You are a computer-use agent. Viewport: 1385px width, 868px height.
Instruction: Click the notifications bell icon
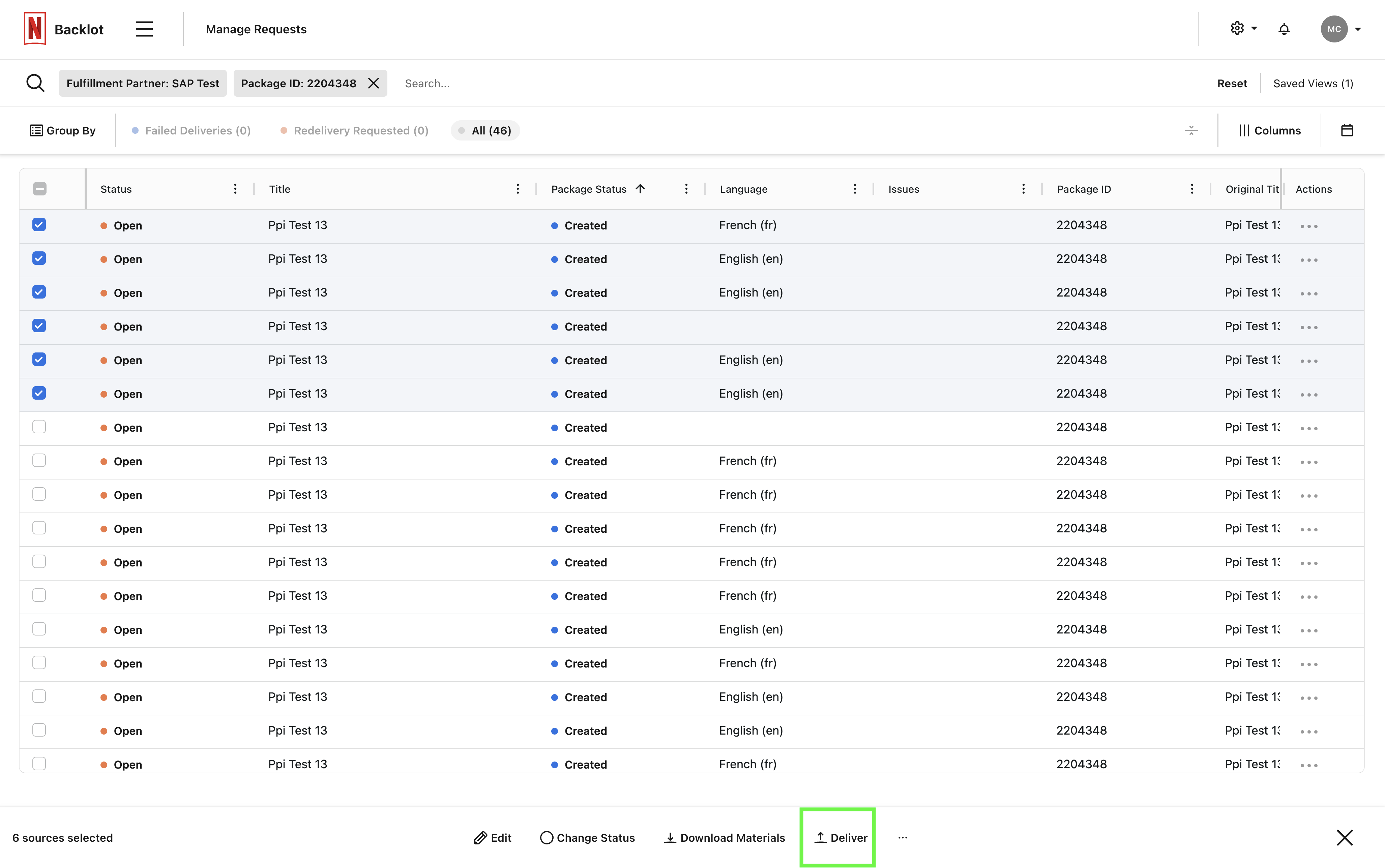click(x=1284, y=29)
